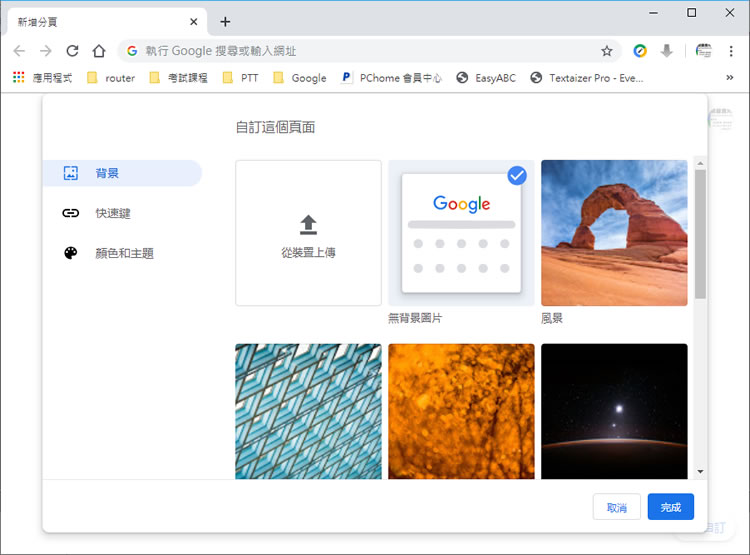Open the teal geometric glass pattern collection
Screen dimensions: 750x555
[309, 411]
